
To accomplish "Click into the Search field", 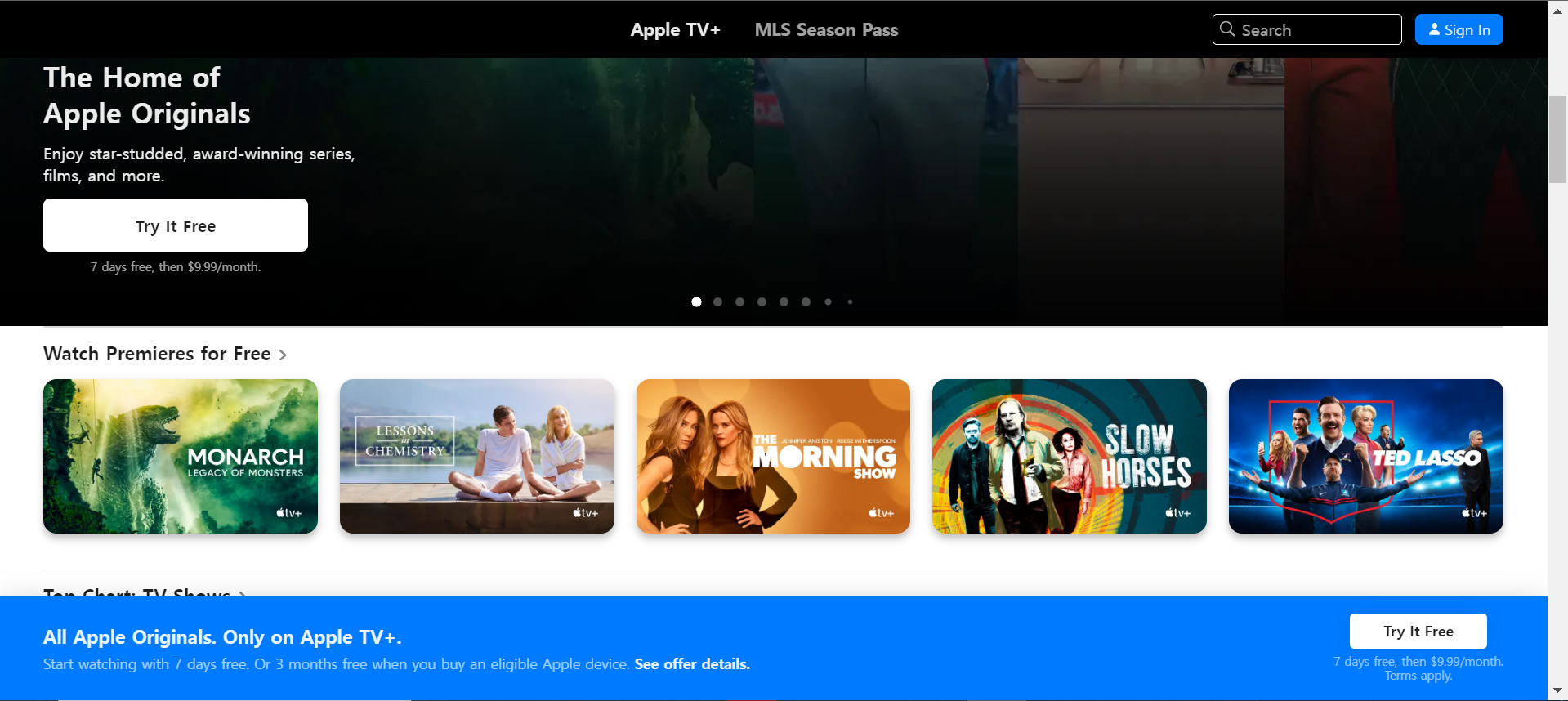I will click(1307, 29).
